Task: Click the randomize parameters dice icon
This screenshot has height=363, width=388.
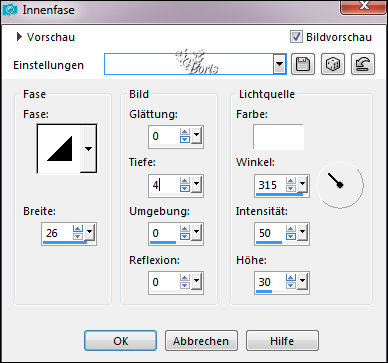Action: pos(333,64)
